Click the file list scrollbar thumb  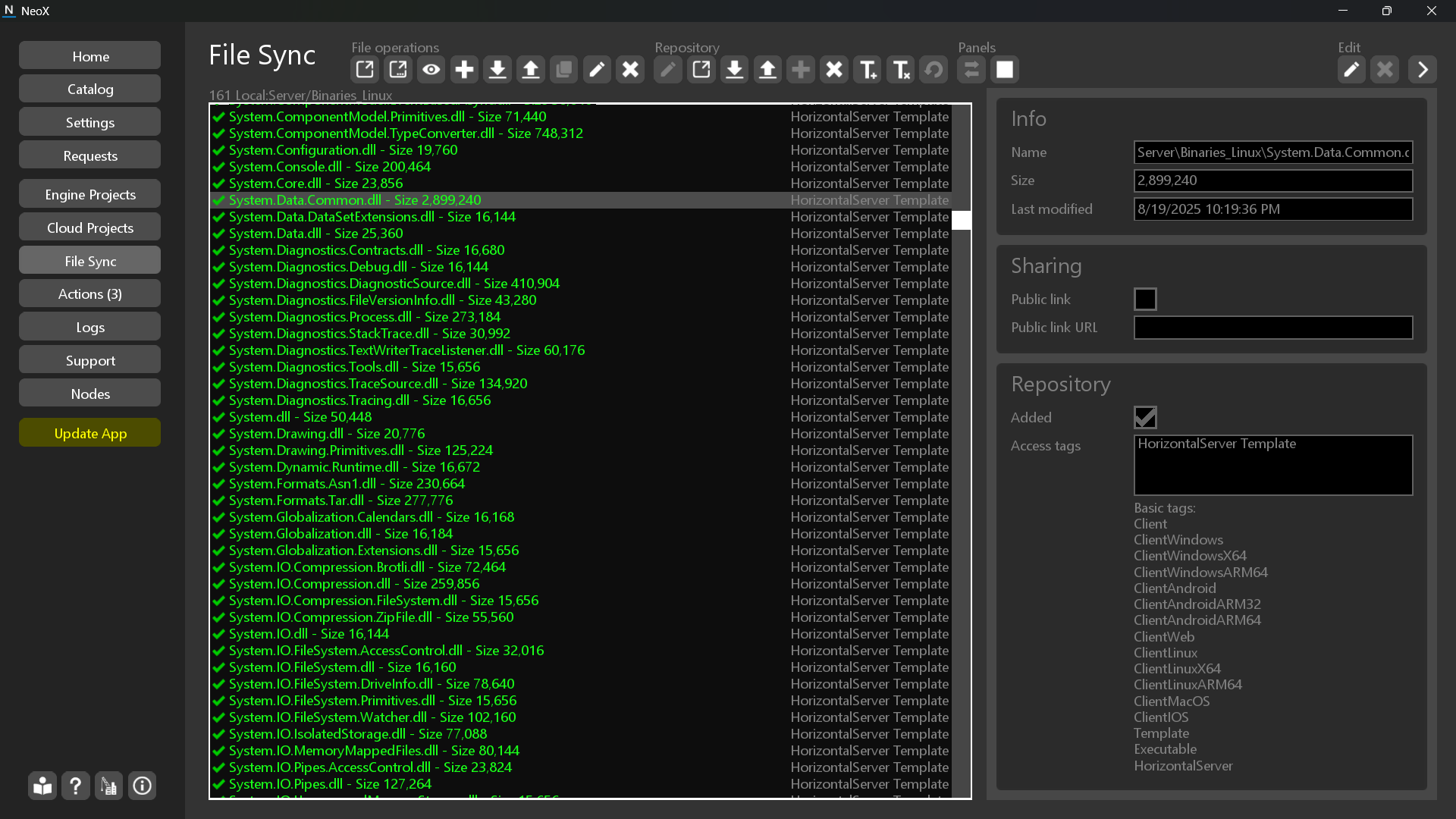961,220
